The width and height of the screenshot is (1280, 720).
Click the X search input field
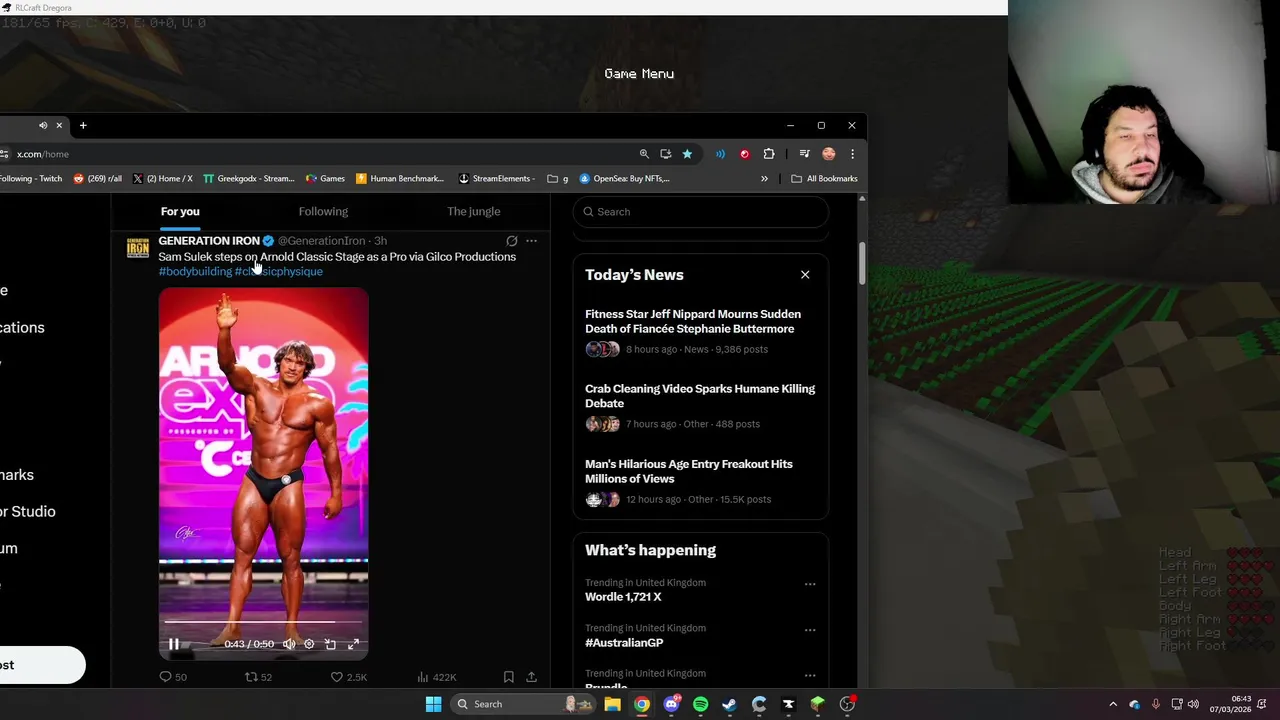coord(701,212)
